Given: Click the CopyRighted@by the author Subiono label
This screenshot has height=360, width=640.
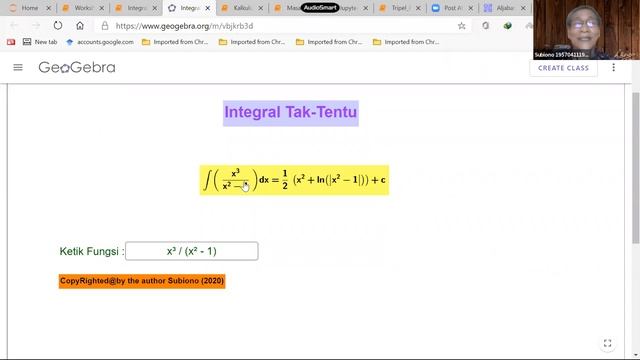Looking at the screenshot, I should pos(142,281).
